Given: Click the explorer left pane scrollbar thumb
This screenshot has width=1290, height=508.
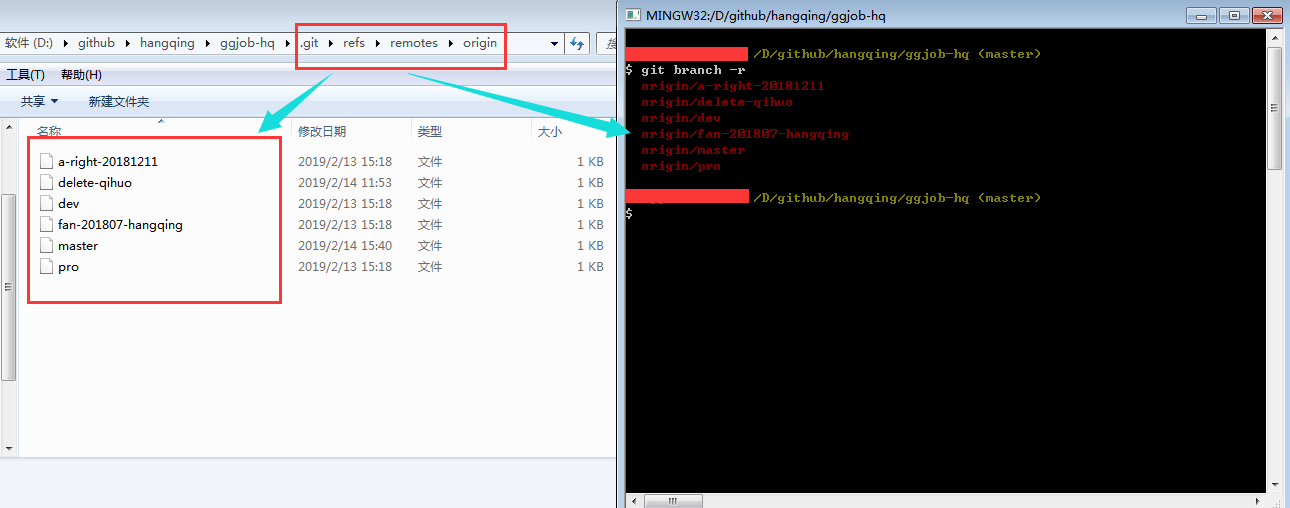Looking at the screenshot, I should point(8,286).
